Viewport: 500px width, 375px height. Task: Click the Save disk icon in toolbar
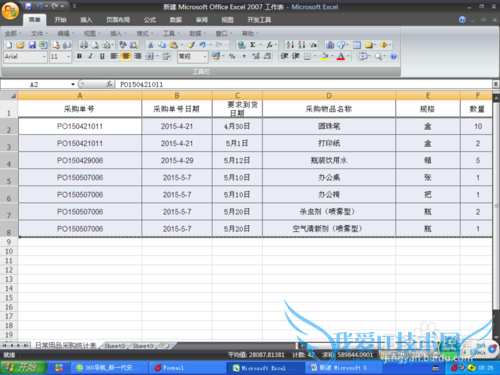tap(32, 45)
